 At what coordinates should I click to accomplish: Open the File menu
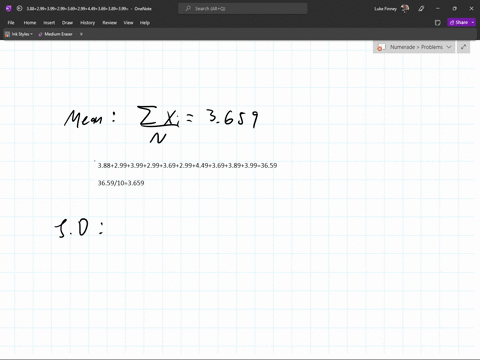(x=11, y=23)
